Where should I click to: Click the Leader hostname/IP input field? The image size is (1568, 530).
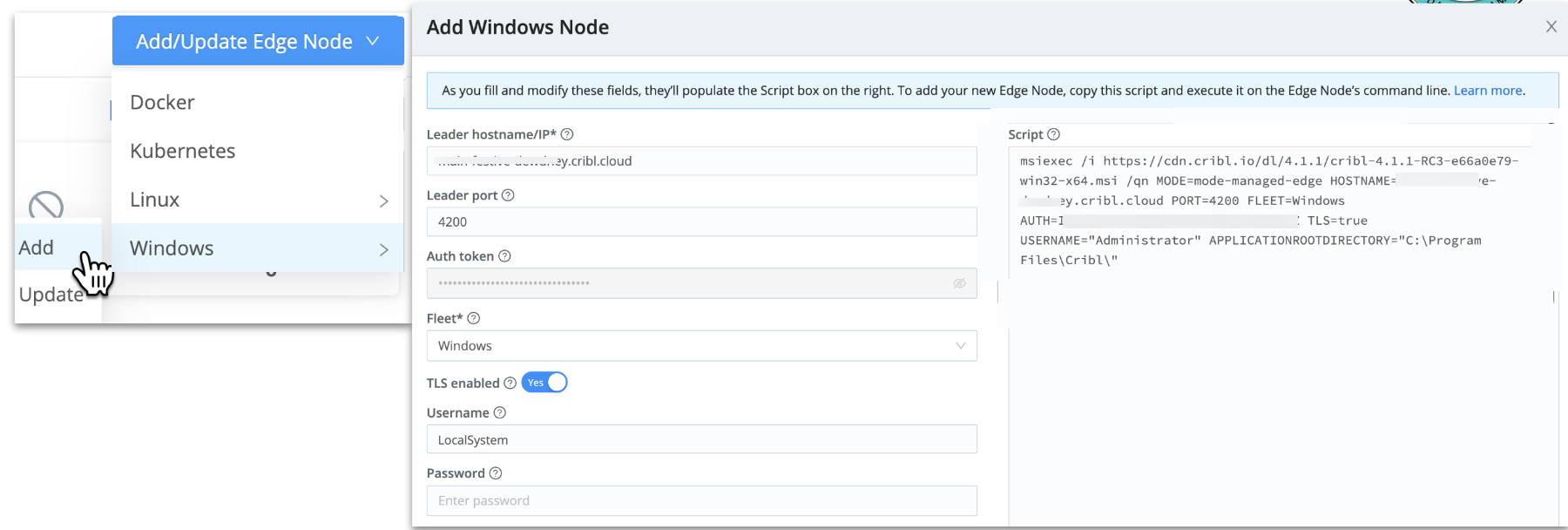tap(702, 161)
